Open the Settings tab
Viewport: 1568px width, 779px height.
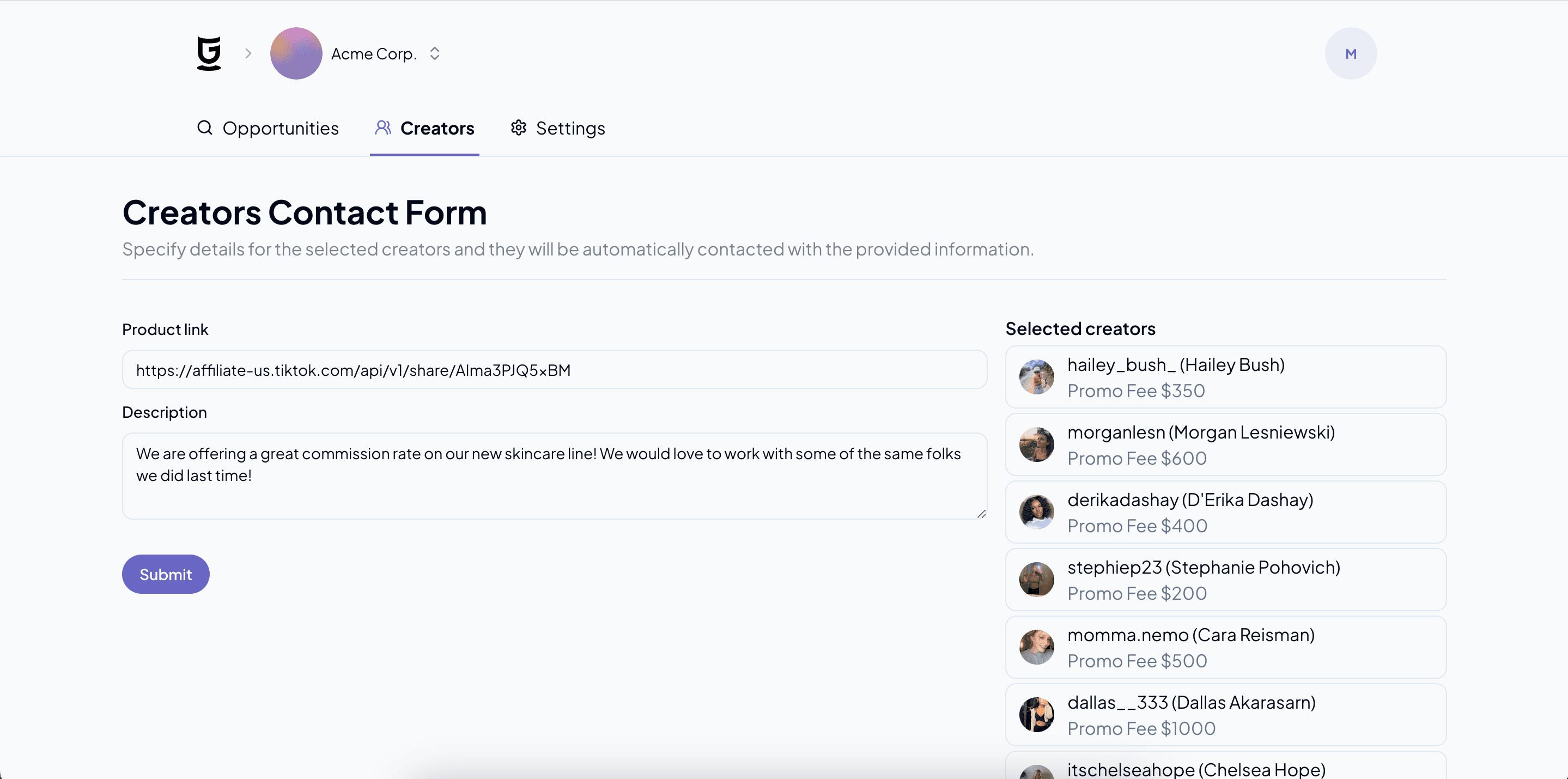tap(558, 129)
